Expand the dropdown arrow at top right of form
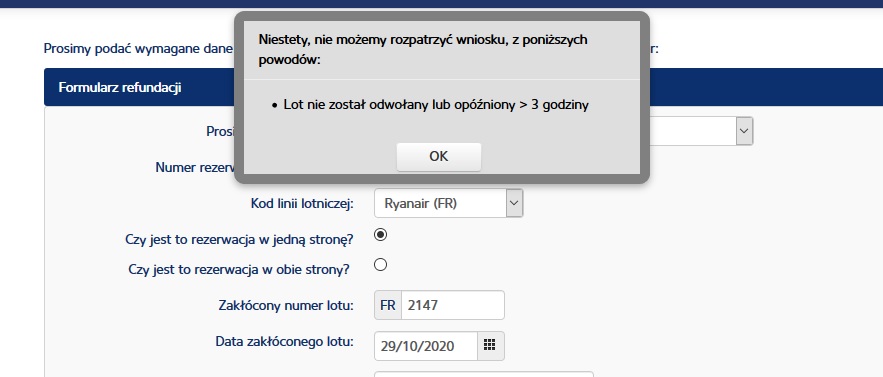Viewport: 883px width, 377px height. [x=744, y=131]
